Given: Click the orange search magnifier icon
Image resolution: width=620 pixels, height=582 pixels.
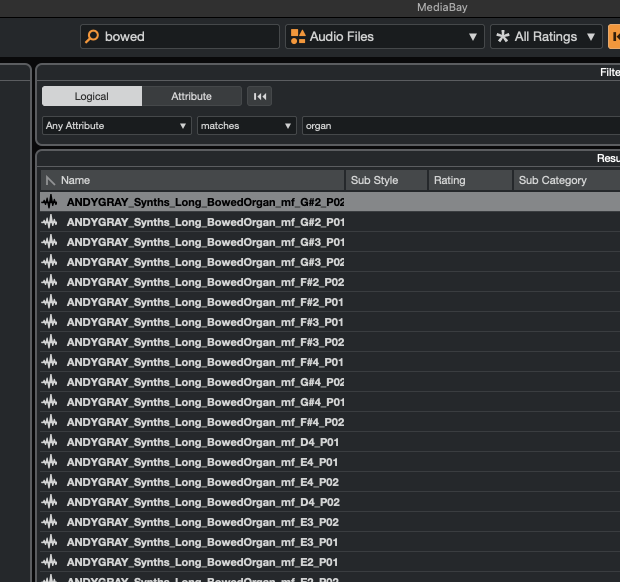Looking at the screenshot, I should click(x=92, y=36).
